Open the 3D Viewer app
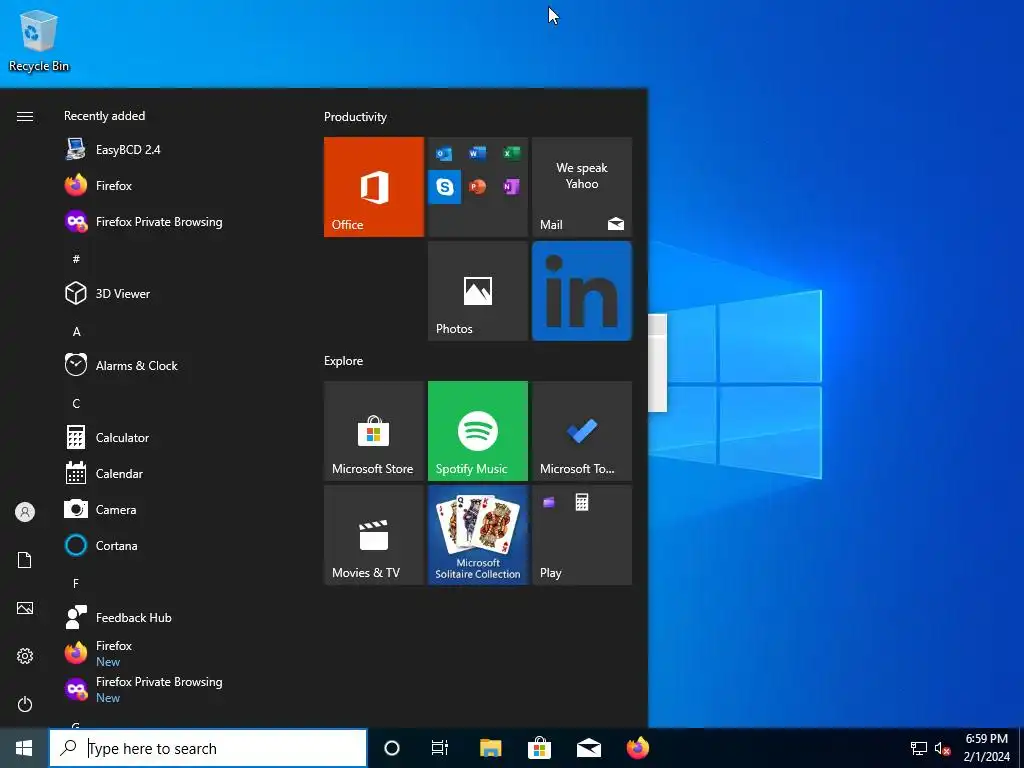1024x768 pixels. pos(176,293)
